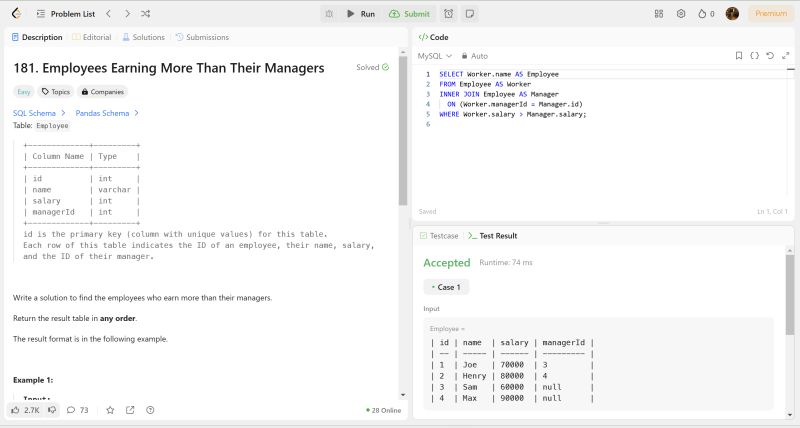
Task: Click the test result panel scrollbar
Action: pos(790,295)
